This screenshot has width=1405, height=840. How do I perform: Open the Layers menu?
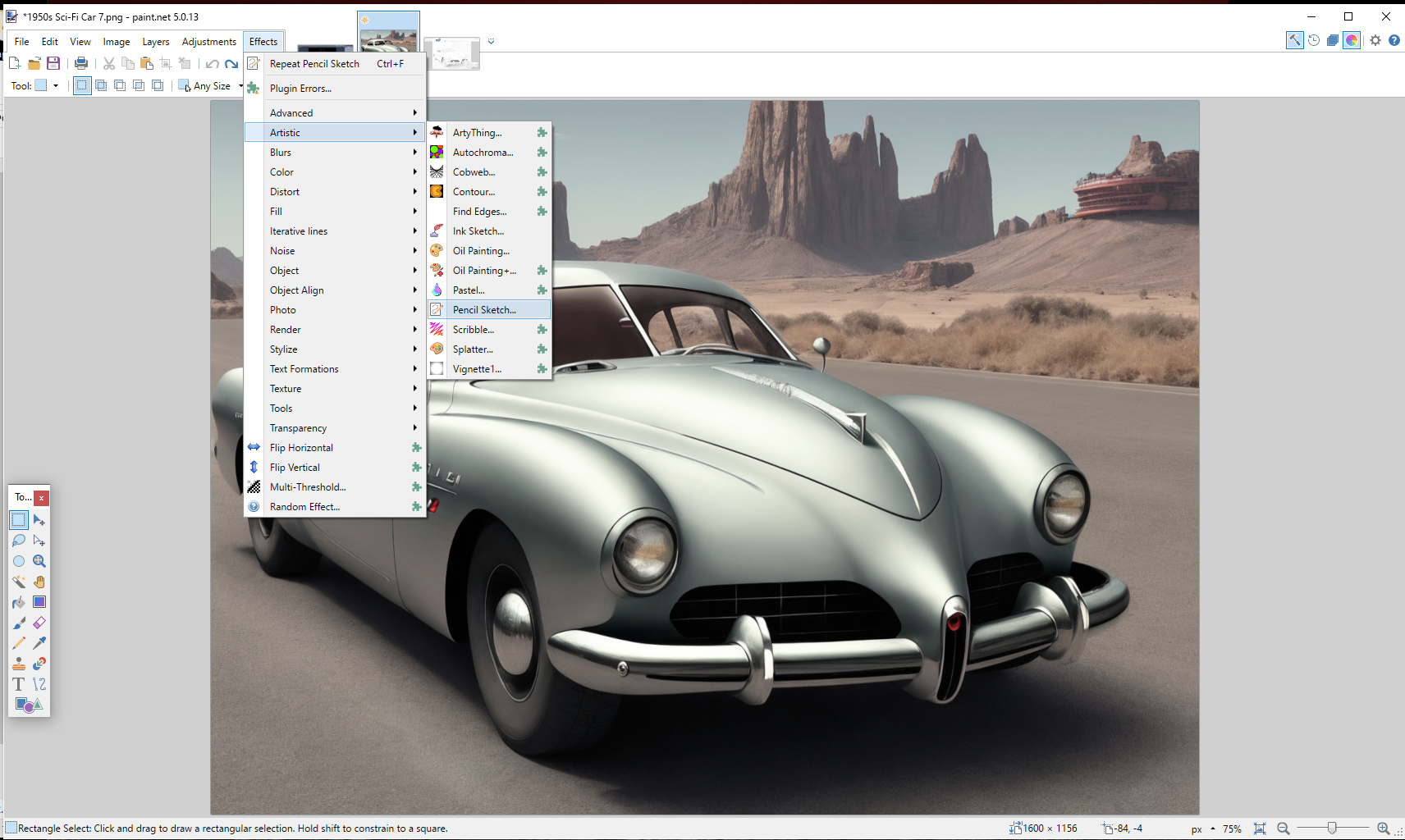tap(156, 42)
